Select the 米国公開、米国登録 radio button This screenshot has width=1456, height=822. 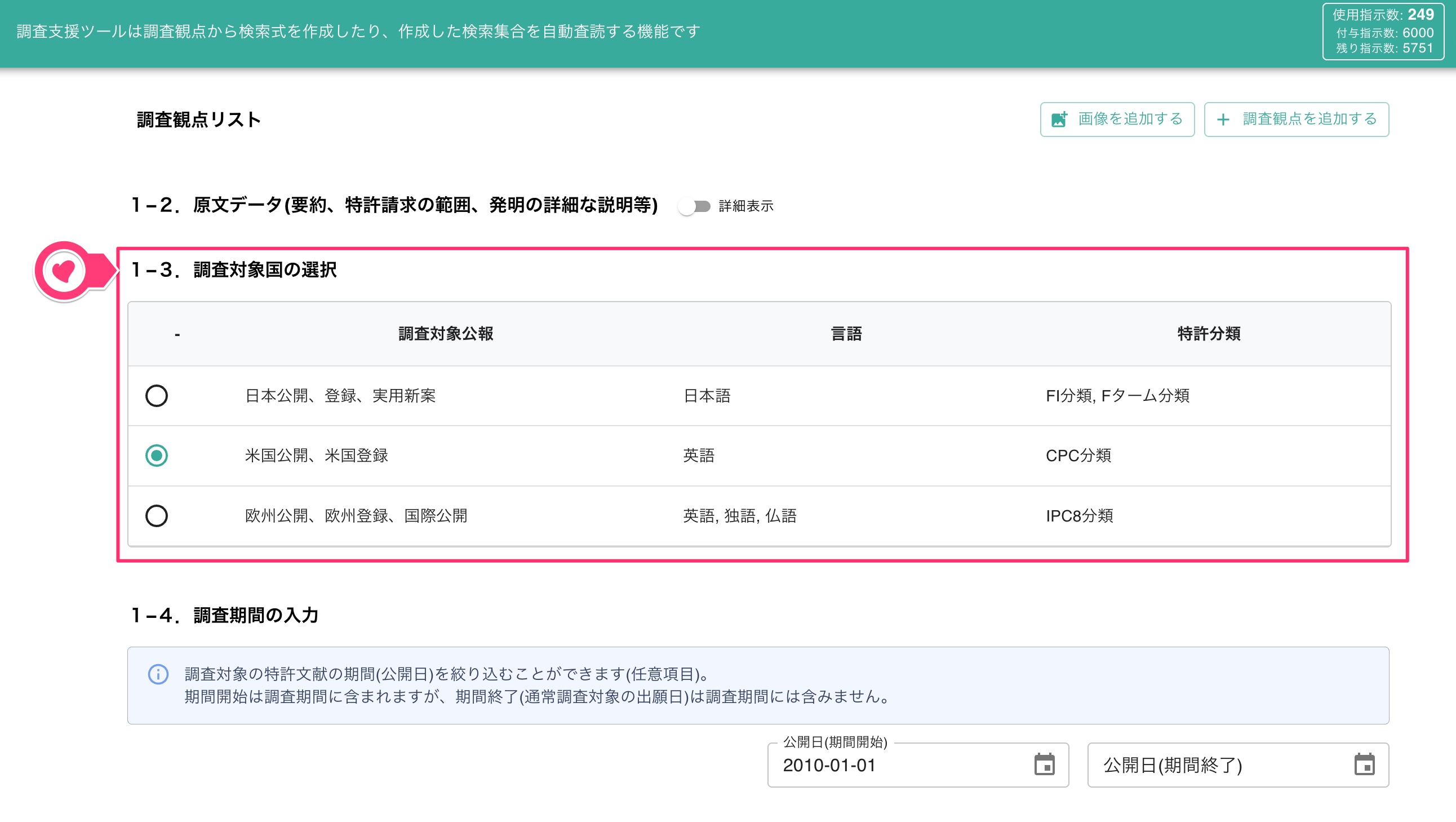click(157, 456)
